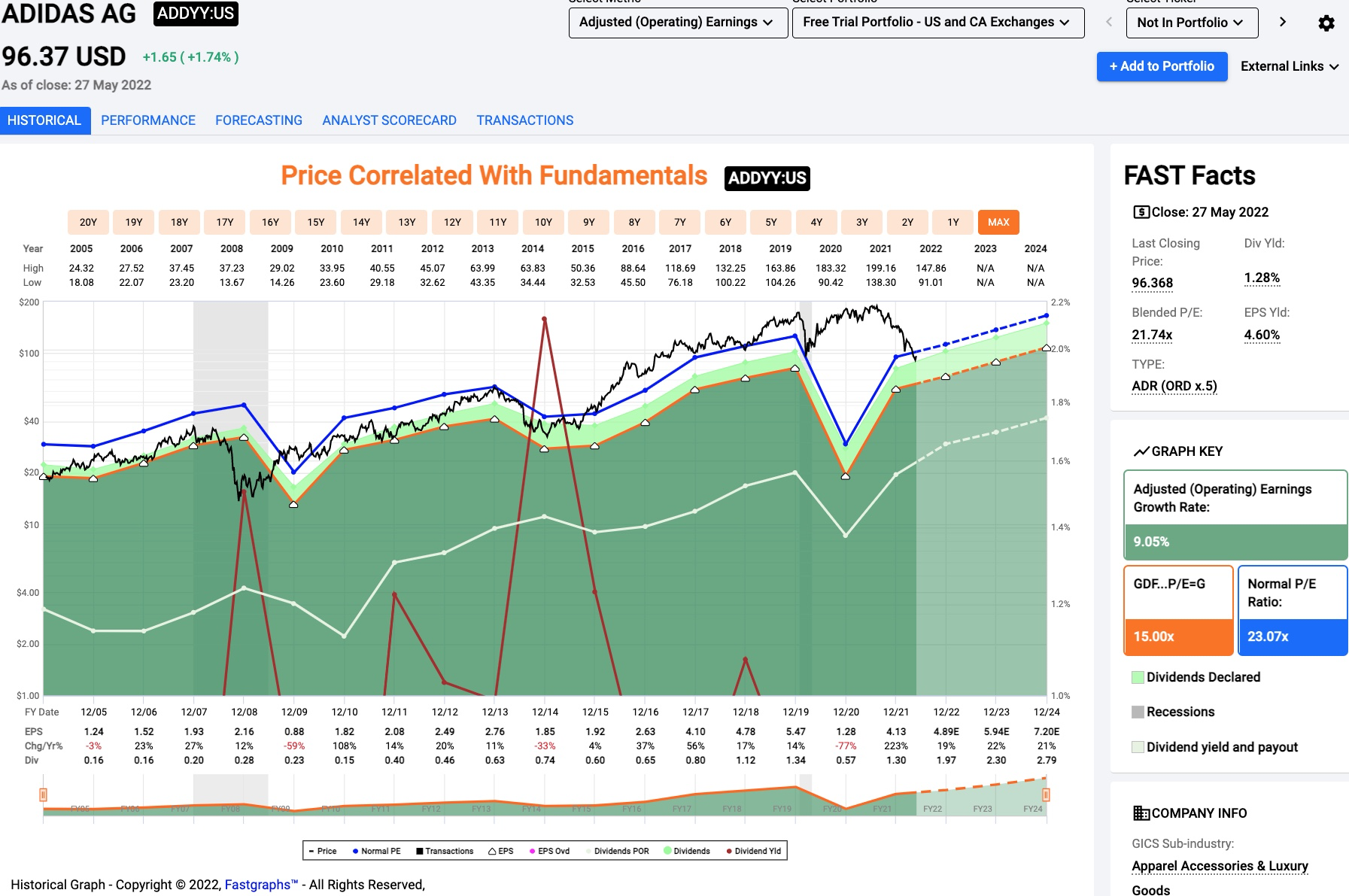Go to next ticker arrow

[x=1283, y=23]
